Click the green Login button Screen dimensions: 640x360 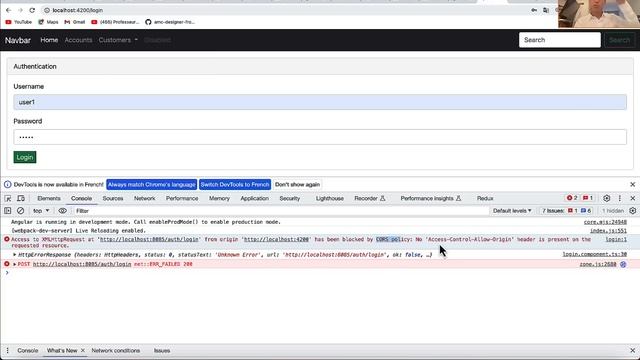[x=25, y=157]
